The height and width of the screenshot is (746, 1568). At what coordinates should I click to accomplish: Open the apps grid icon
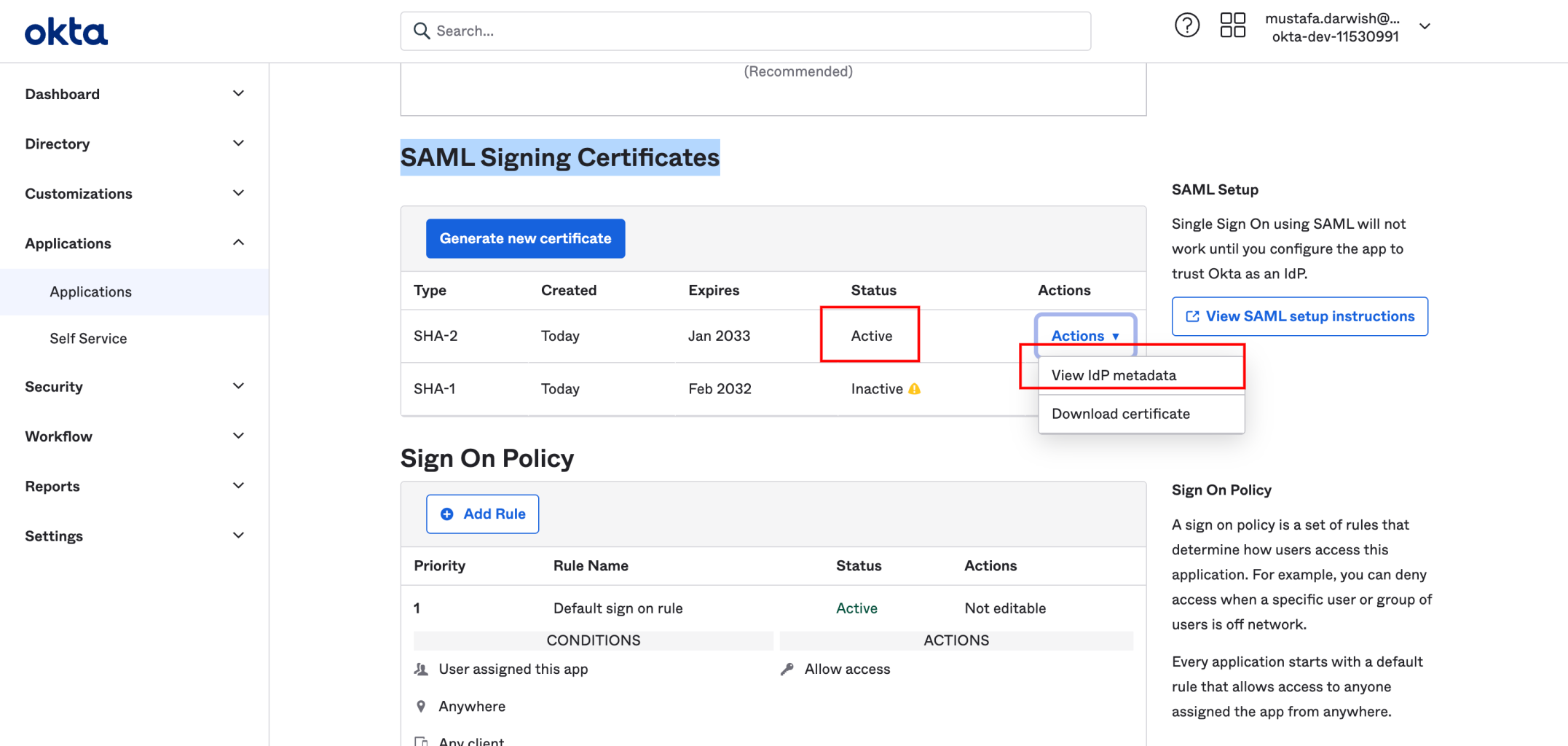click(1233, 25)
